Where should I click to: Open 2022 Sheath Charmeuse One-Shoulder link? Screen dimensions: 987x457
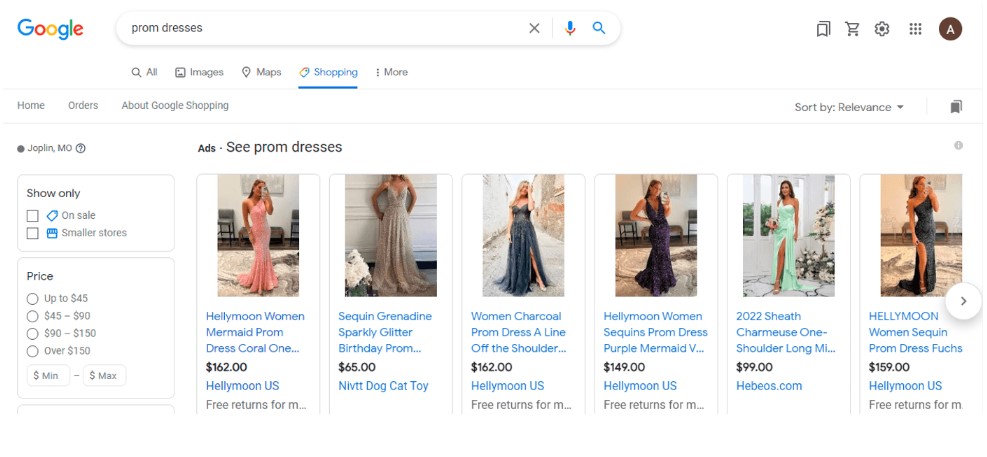[x=786, y=332]
